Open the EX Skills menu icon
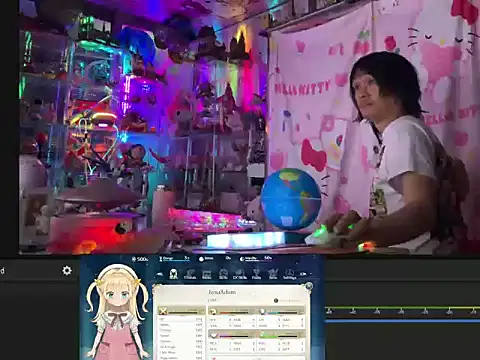This screenshot has height=360, width=480. point(240,274)
